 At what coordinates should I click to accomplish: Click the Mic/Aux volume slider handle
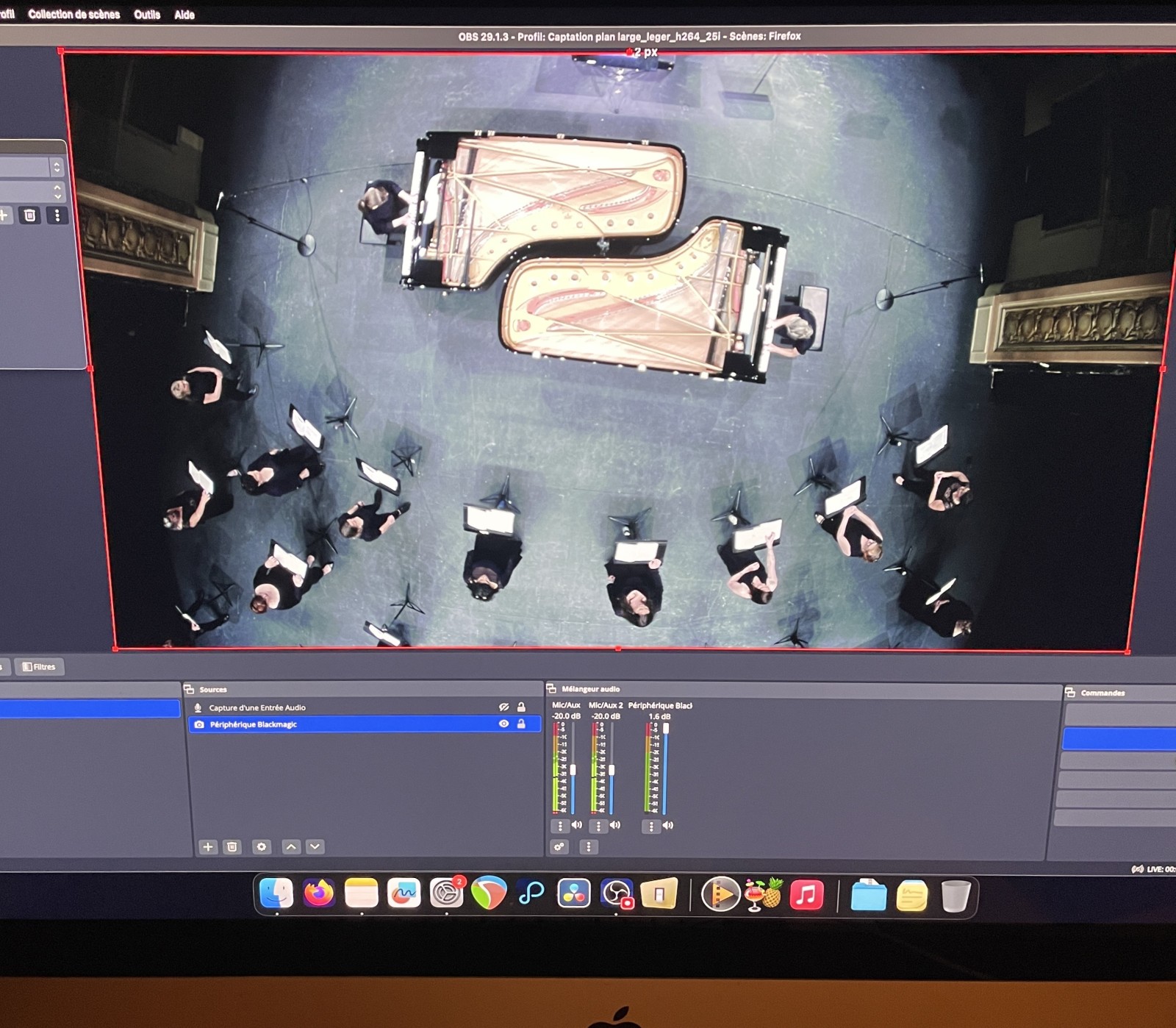click(573, 770)
